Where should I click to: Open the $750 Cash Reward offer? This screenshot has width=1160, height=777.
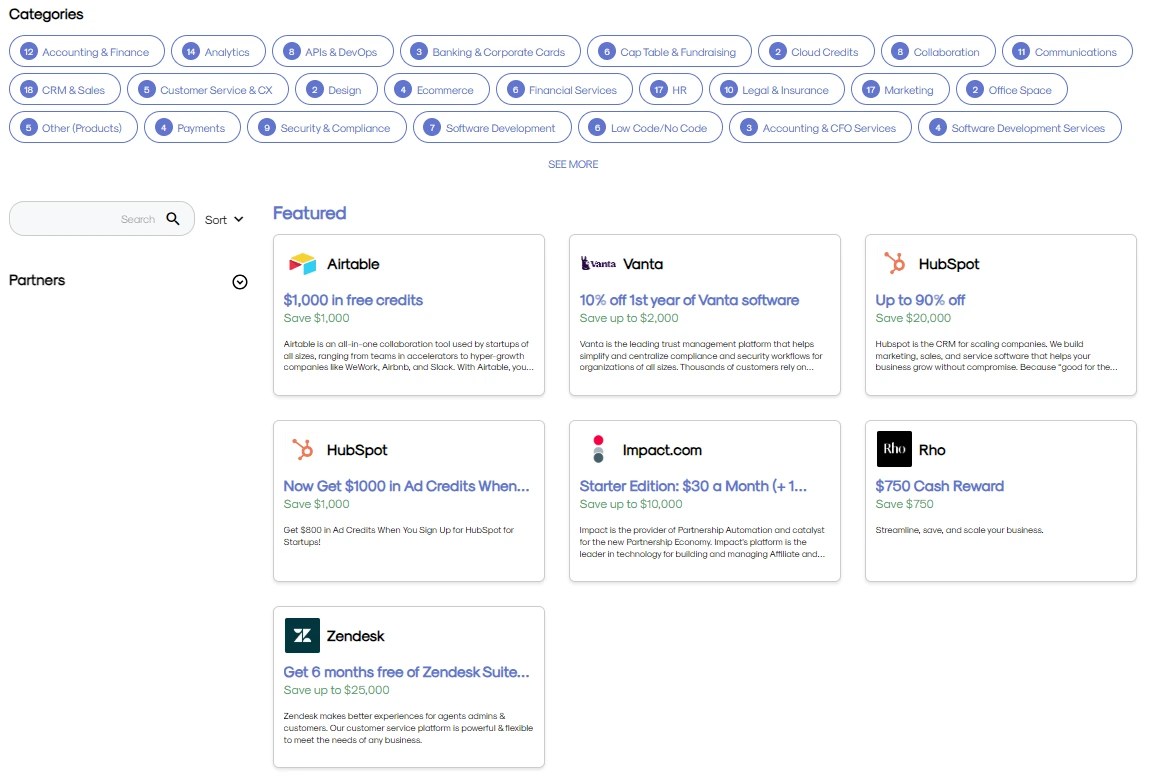[x=940, y=485]
